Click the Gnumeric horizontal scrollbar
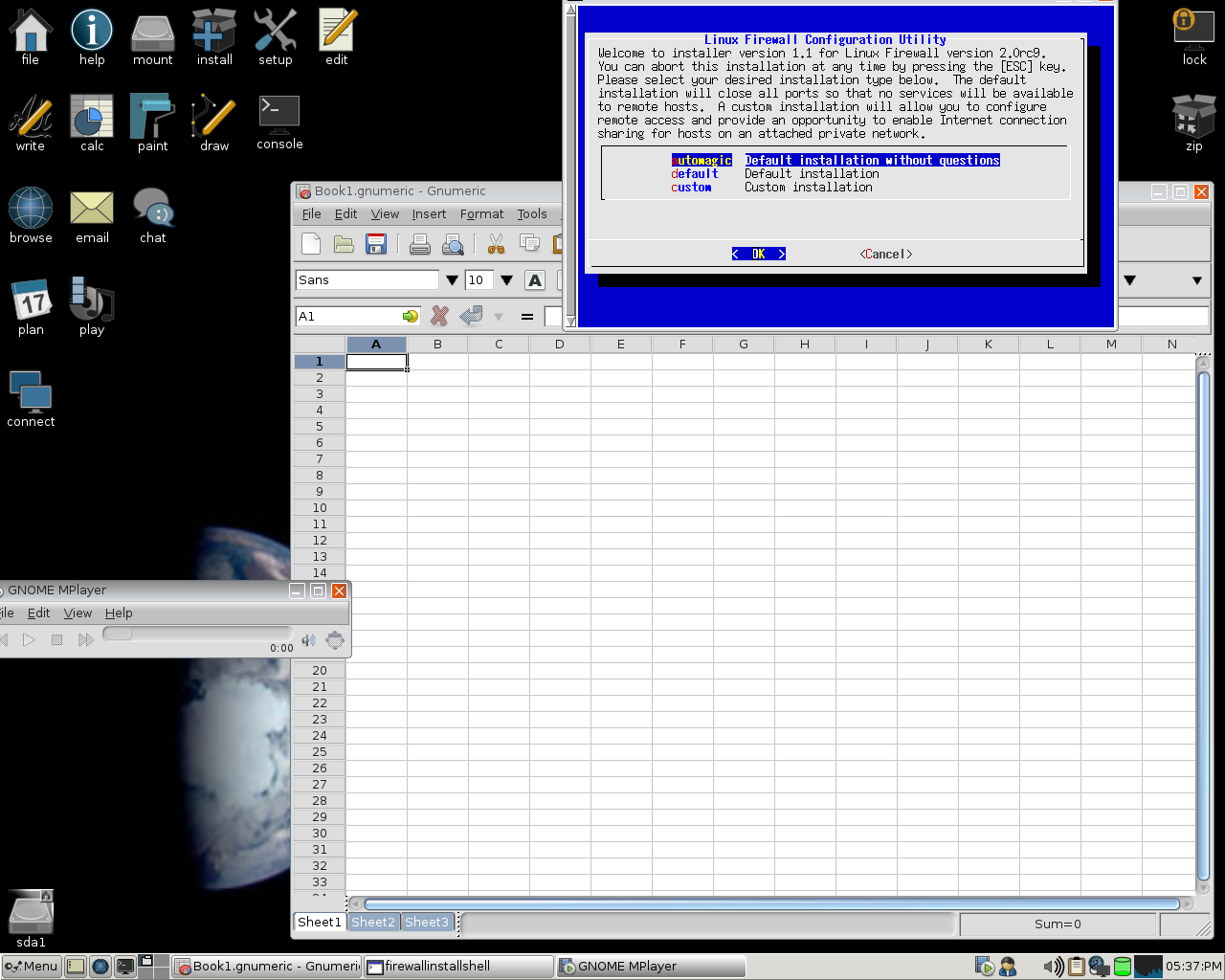This screenshot has width=1225, height=980. (x=771, y=903)
